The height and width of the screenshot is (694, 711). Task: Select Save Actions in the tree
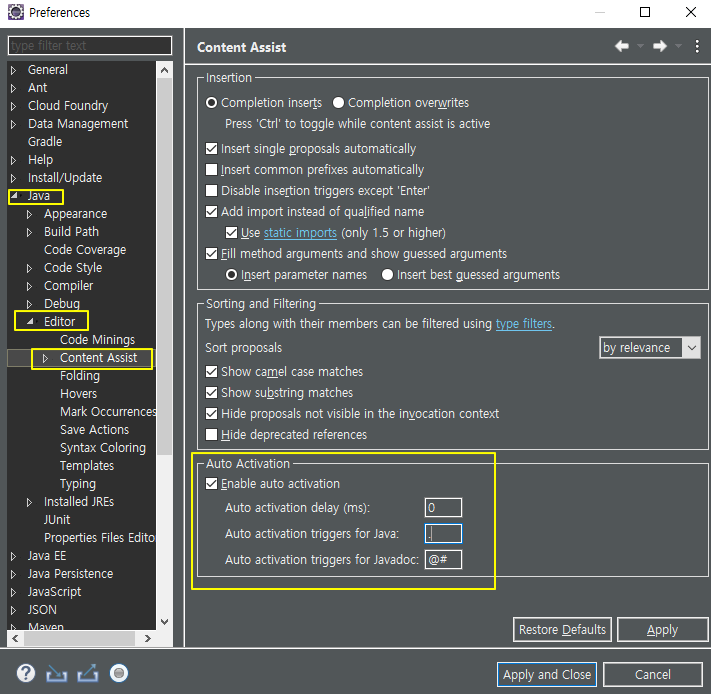94,430
